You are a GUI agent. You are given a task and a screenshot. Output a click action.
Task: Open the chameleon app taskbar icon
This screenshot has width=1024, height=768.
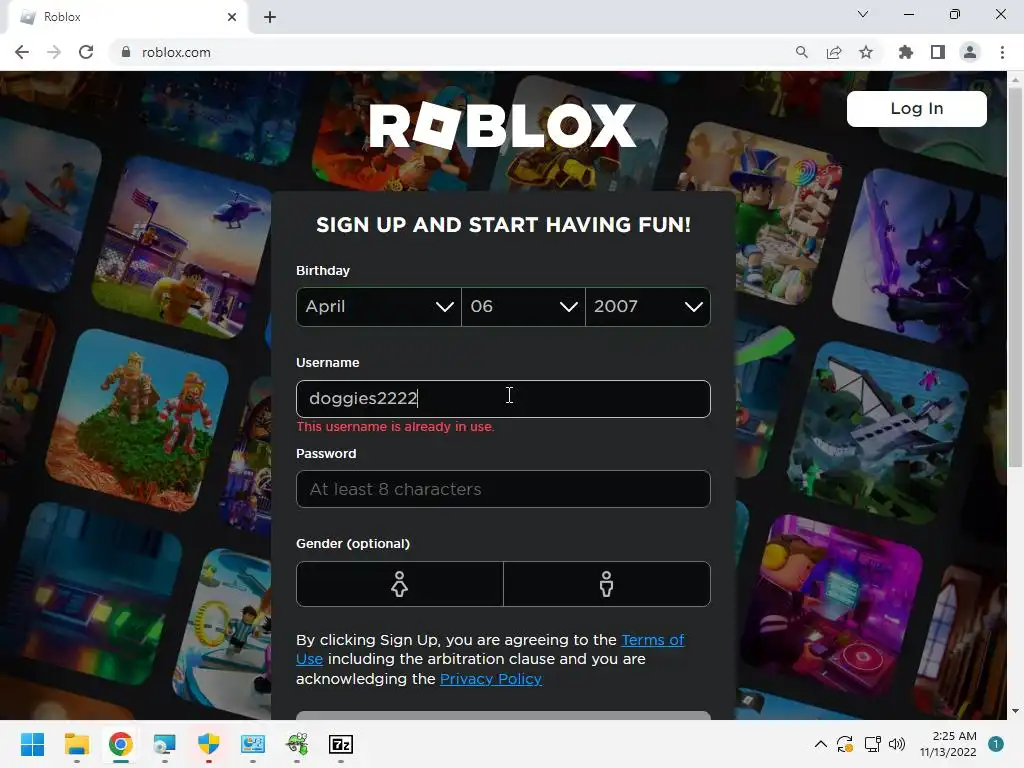point(297,744)
